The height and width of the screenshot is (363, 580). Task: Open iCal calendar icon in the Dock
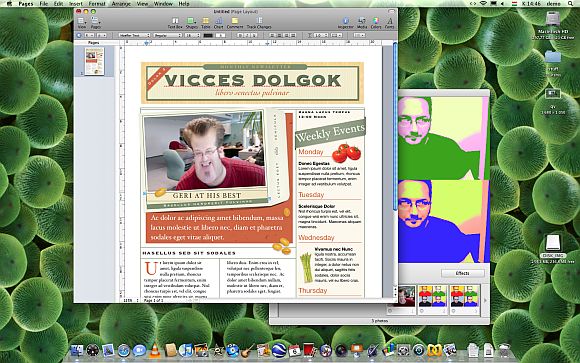[295, 350]
